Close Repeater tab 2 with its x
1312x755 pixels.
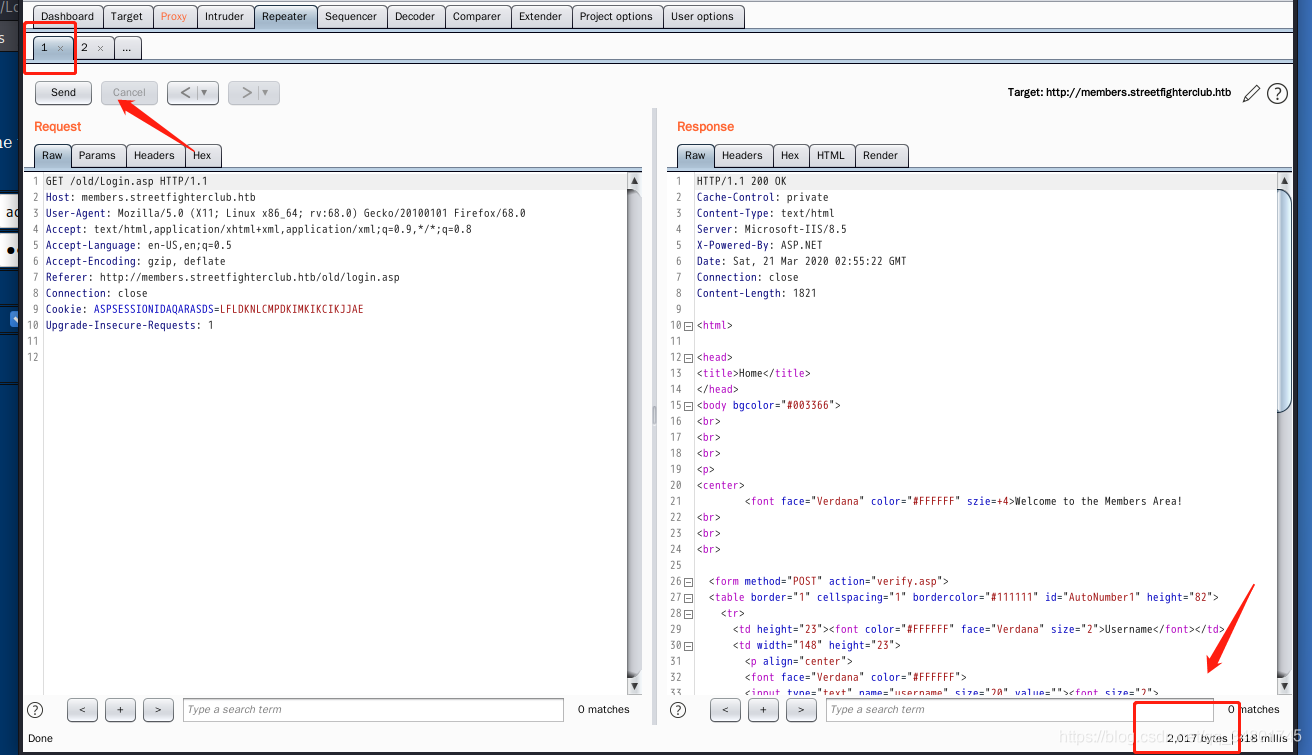(x=100, y=48)
